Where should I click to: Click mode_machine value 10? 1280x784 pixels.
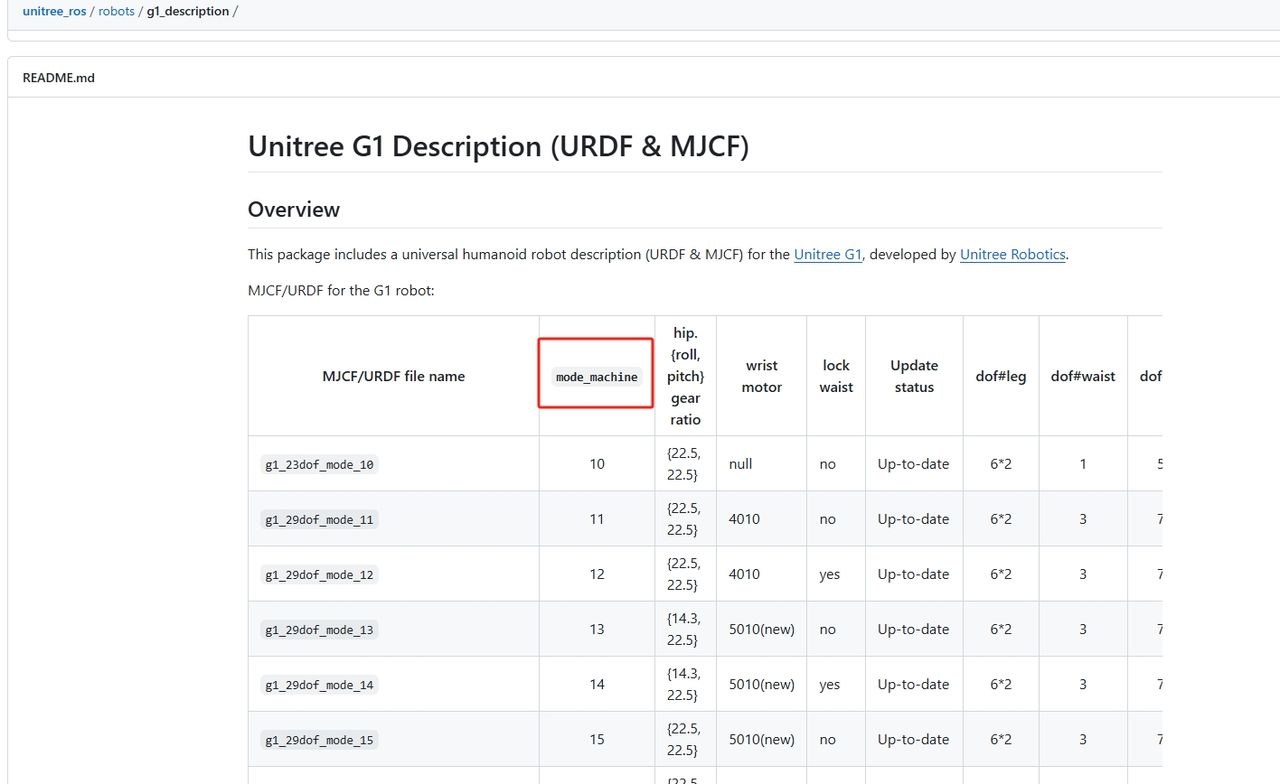597,464
